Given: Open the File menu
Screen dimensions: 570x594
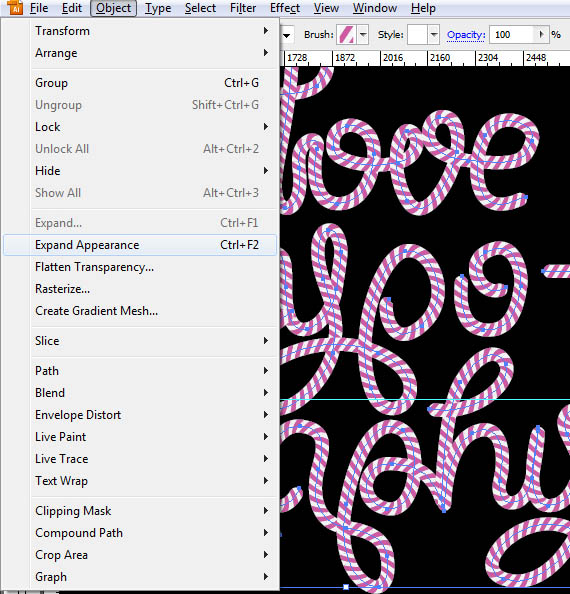Looking at the screenshot, I should tap(39, 8).
